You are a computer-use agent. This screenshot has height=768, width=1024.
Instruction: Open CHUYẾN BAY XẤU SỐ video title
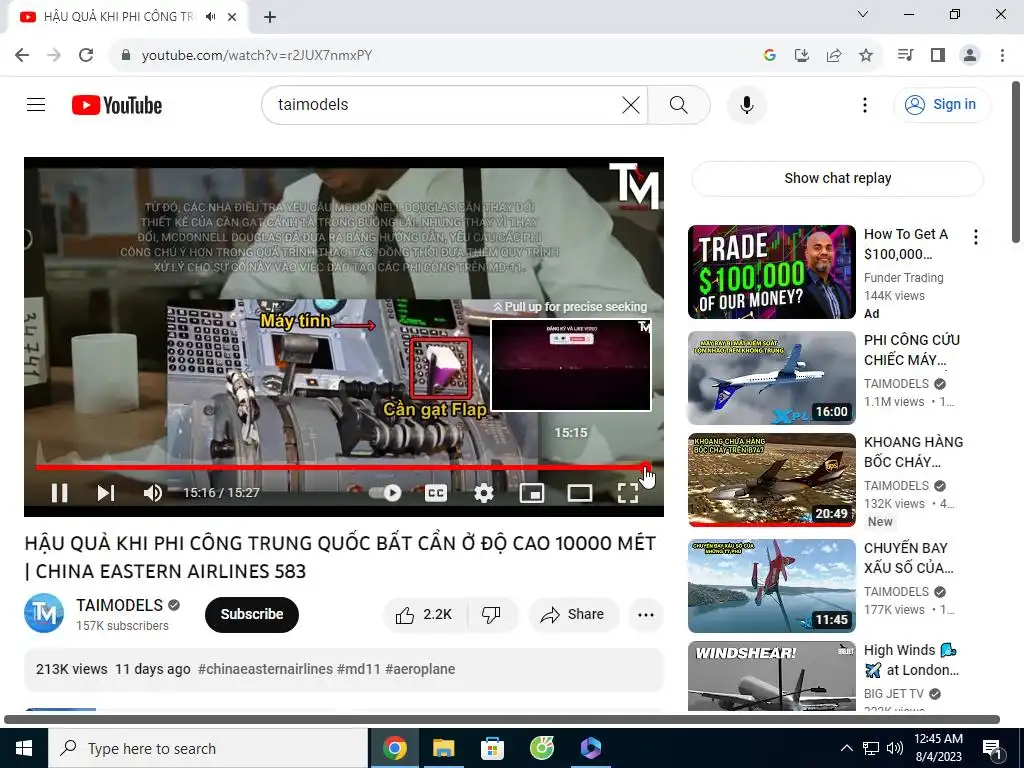pyautogui.click(x=908, y=558)
